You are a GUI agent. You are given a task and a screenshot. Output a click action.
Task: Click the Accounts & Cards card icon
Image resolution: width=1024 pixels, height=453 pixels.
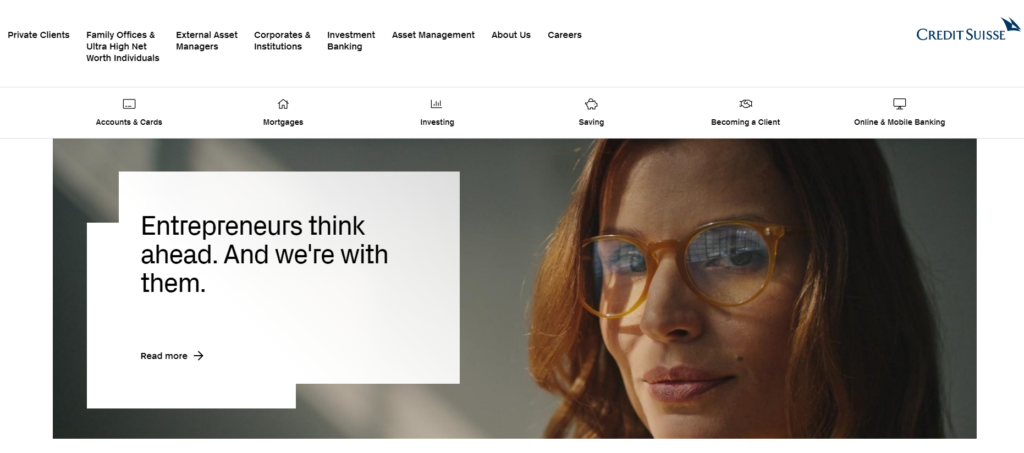click(x=129, y=104)
